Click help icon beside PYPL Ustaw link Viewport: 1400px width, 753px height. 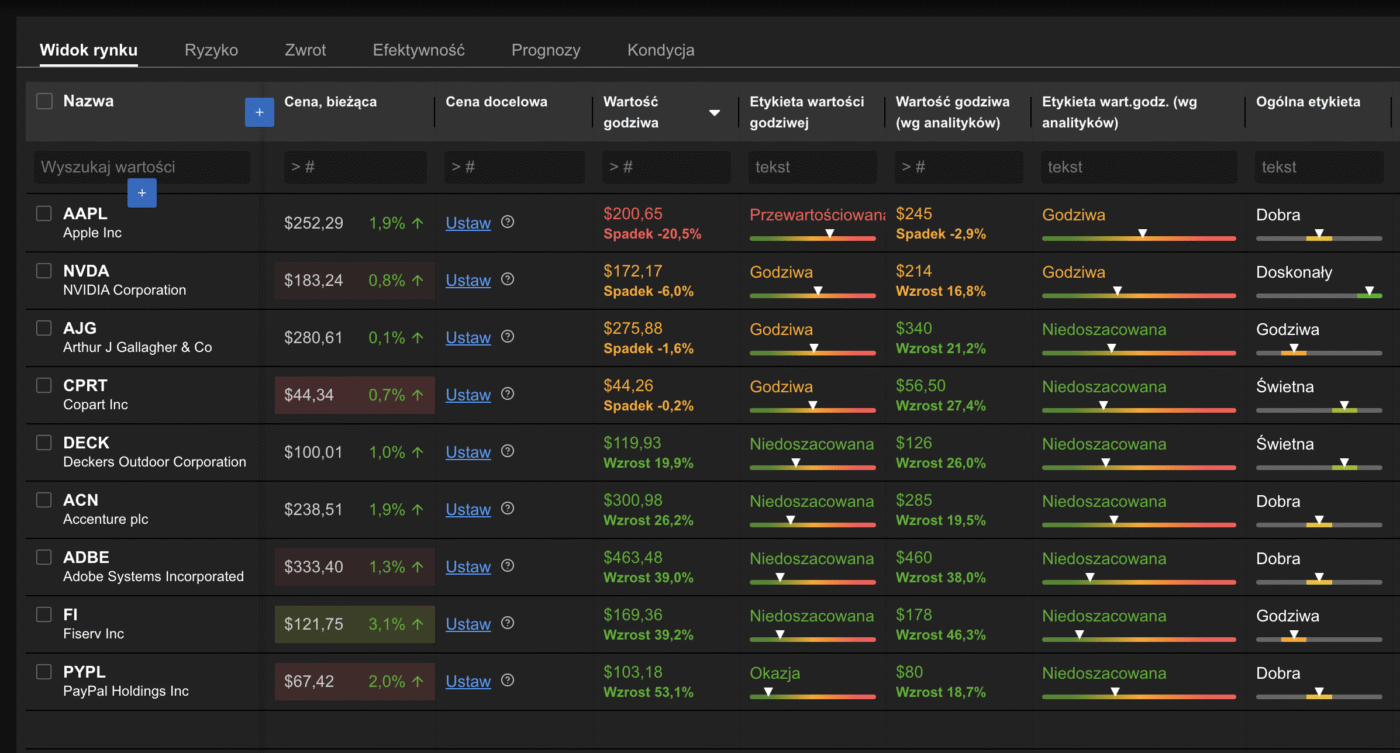[x=507, y=681]
